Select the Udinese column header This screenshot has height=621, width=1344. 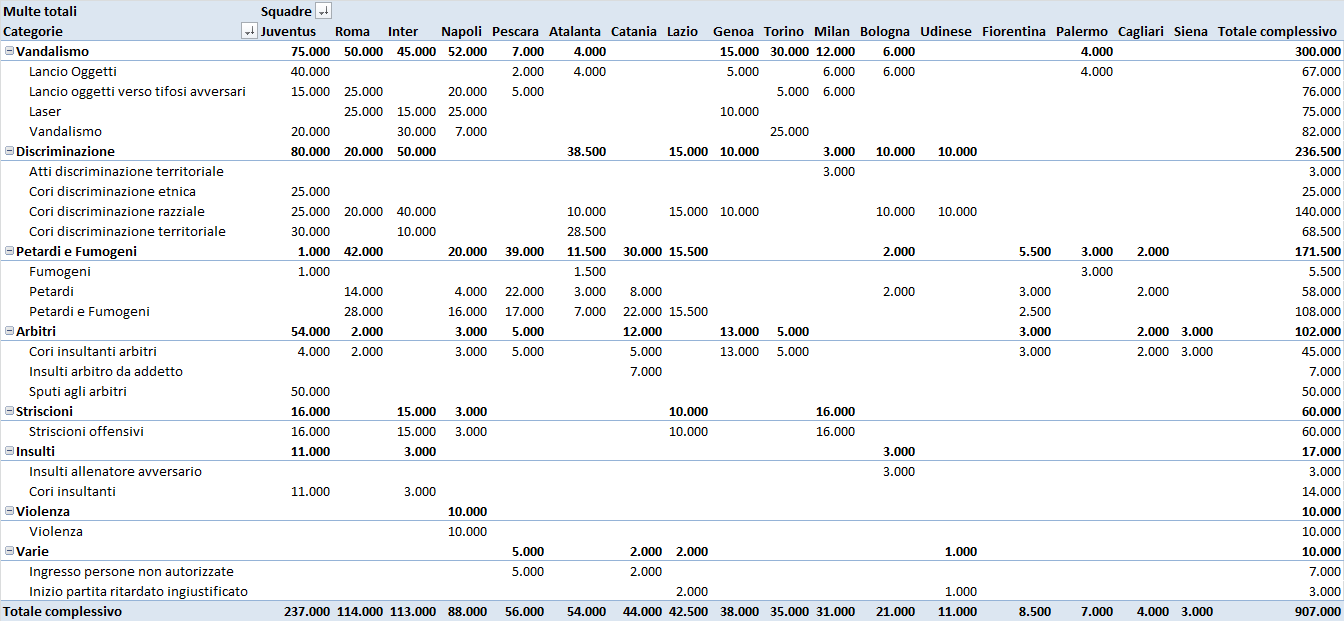click(x=946, y=31)
